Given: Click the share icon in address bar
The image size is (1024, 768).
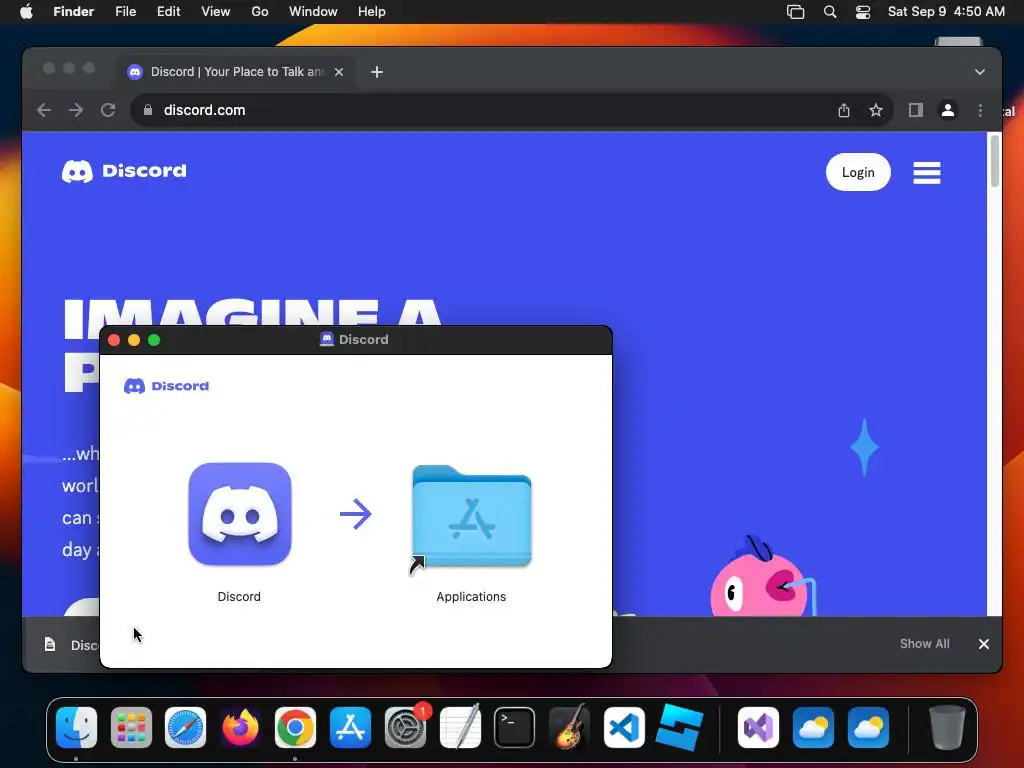Looking at the screenshot, I should pos(844,110).
